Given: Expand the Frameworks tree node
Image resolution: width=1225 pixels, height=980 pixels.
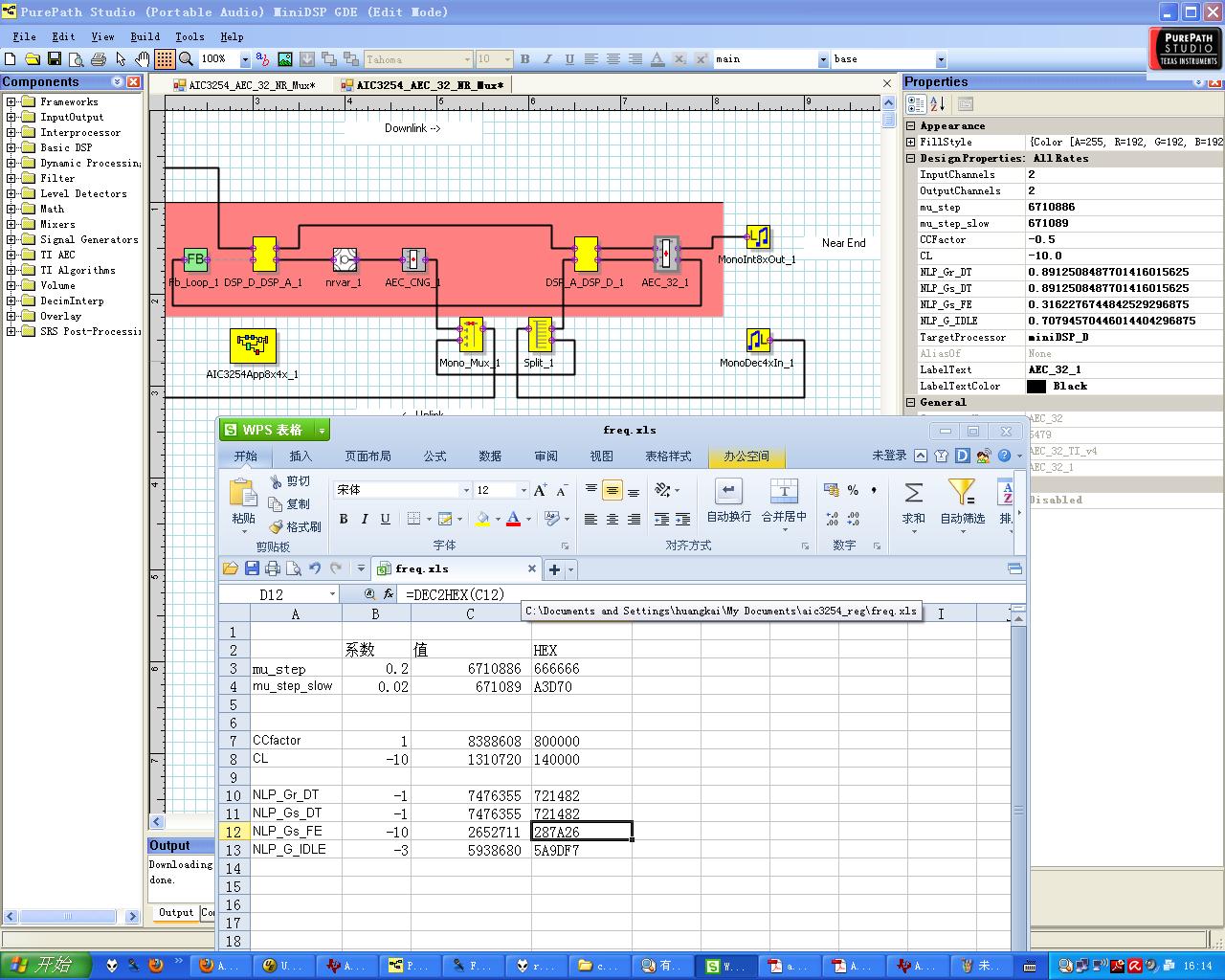Looking at the screenshot, I should (x=11, y=101).
